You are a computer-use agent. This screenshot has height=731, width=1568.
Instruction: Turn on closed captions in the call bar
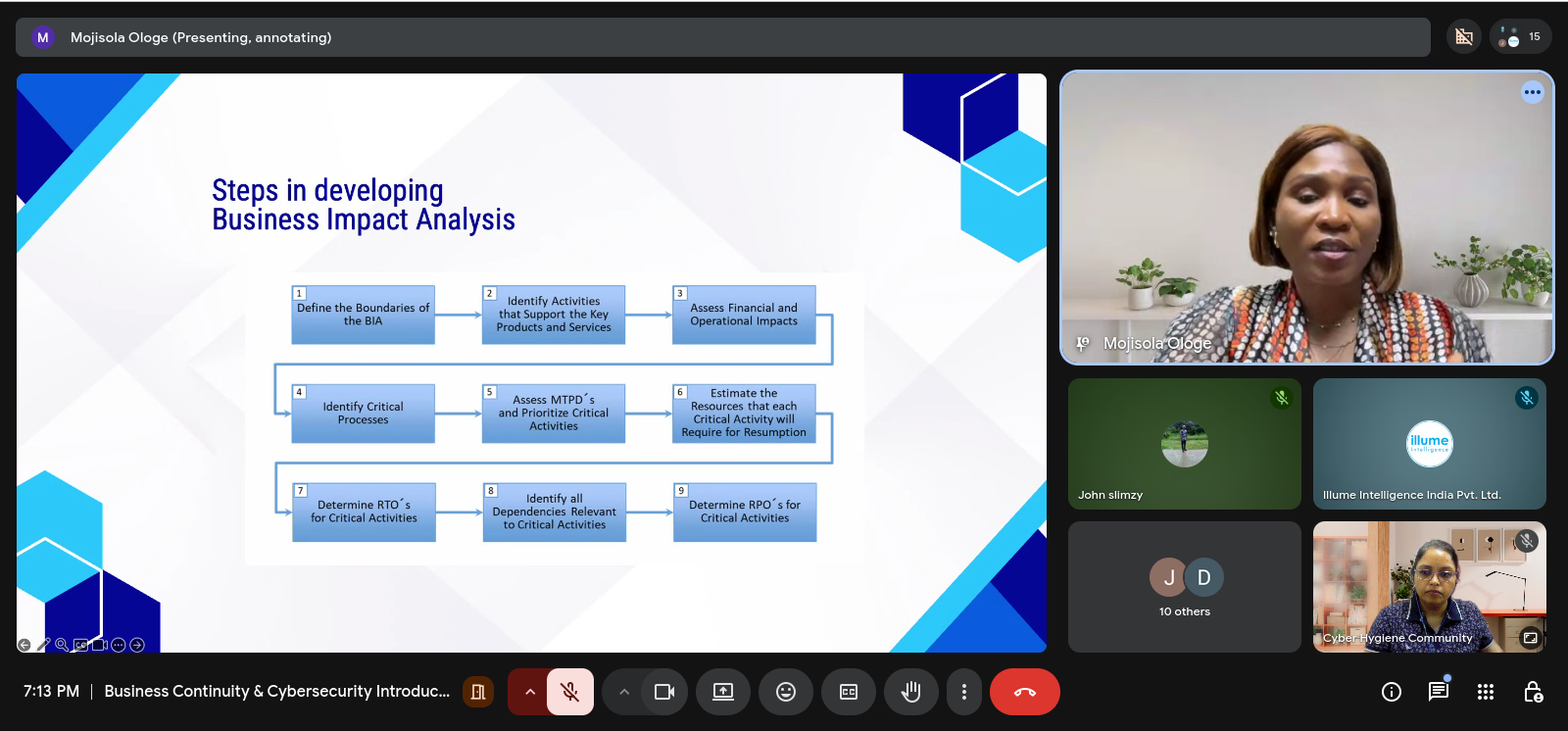click(x=849, y=692)
